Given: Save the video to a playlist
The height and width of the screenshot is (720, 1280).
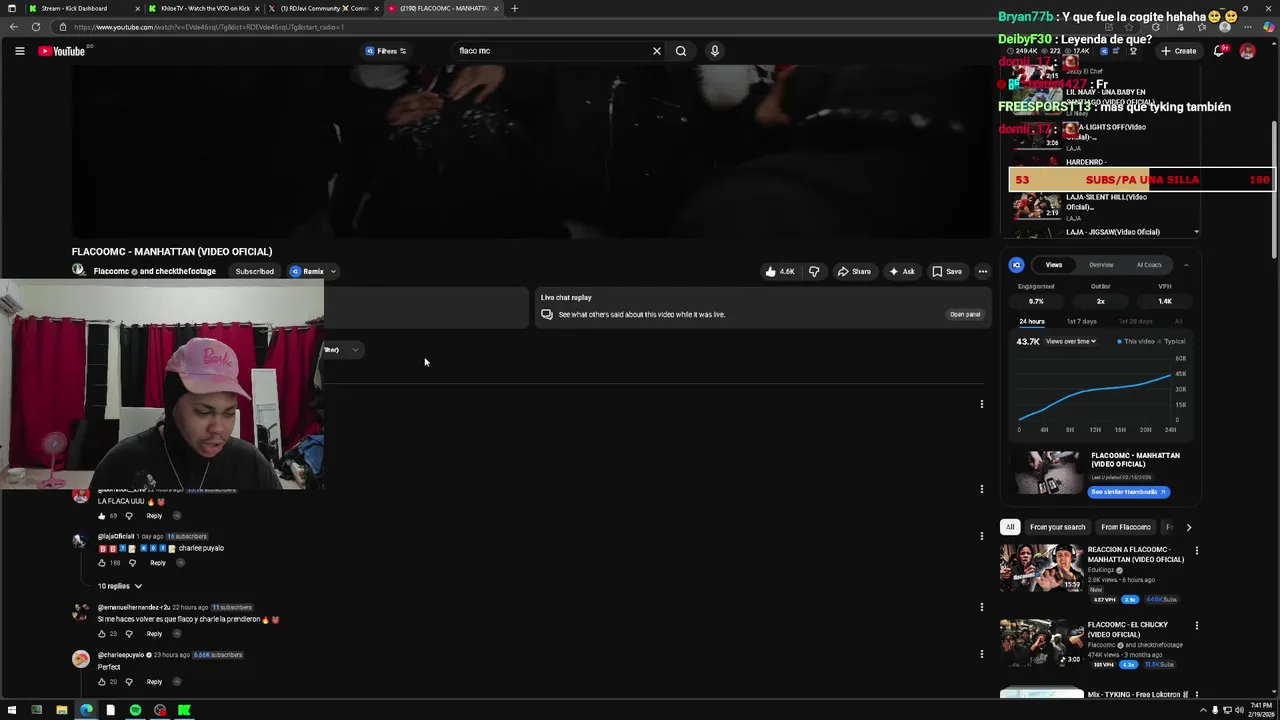Looking at the screenshot, I should point(947,271).
